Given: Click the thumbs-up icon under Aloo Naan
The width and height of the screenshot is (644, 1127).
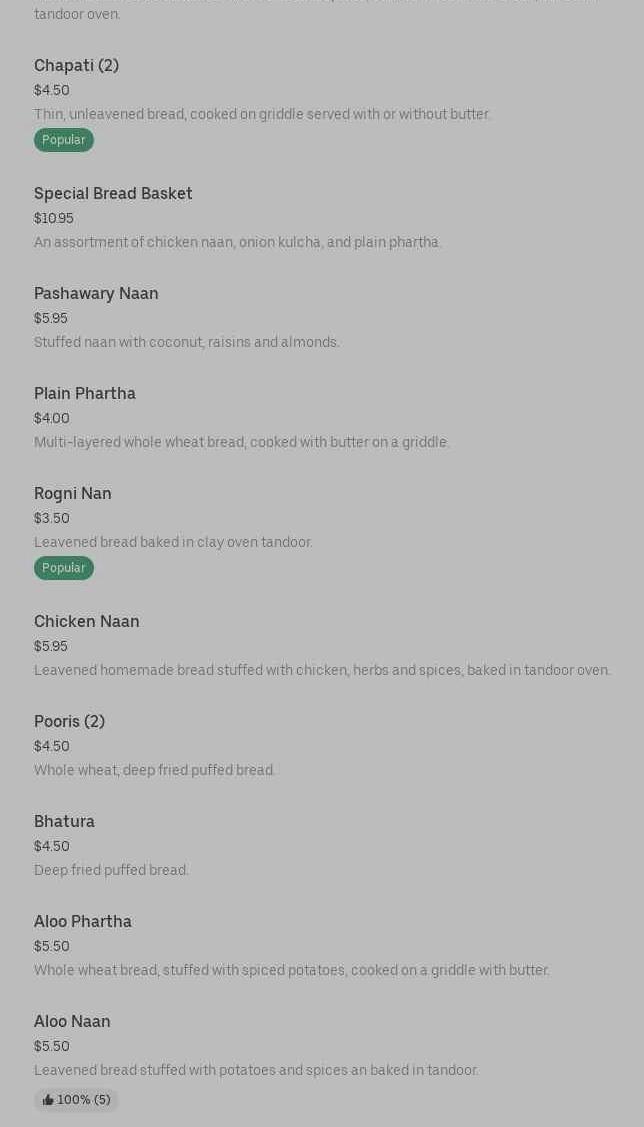Looking at the screenshot, I should coord(48,1100).
